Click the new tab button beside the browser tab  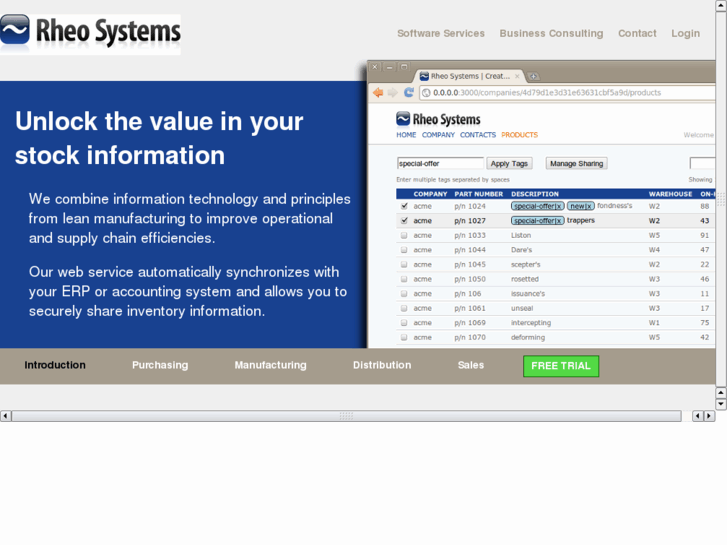tap(534, 77)
